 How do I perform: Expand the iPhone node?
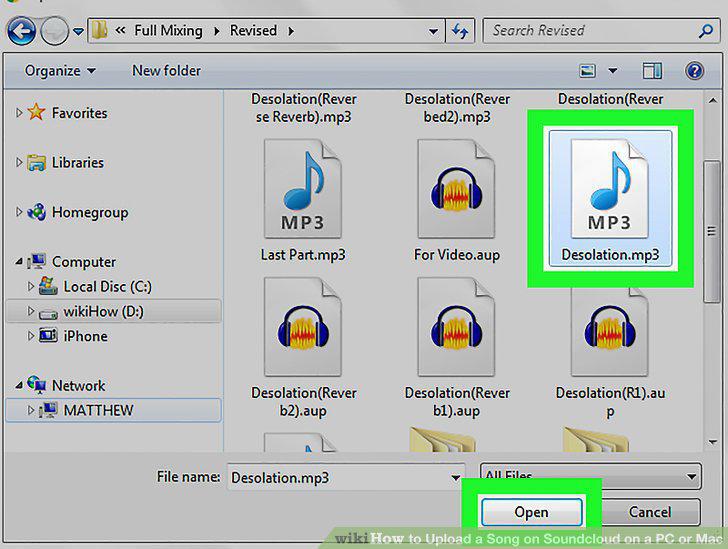point(31,335)
